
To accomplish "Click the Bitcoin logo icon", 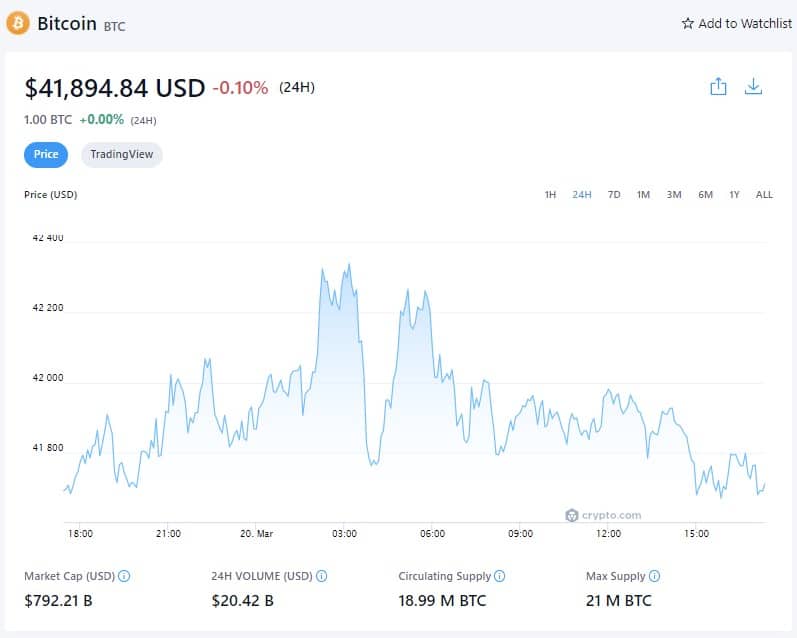I will (x=18, y=23).
